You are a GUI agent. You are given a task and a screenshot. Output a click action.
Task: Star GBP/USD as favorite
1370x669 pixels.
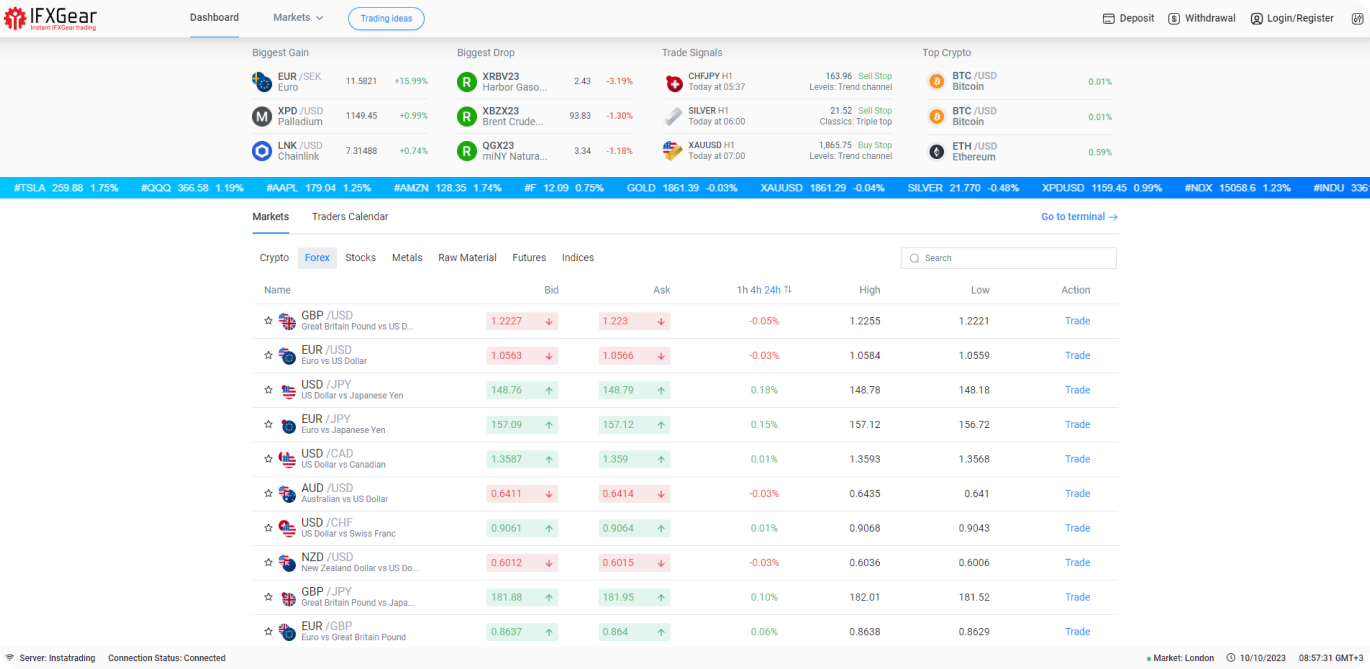(x=268, y=321)
